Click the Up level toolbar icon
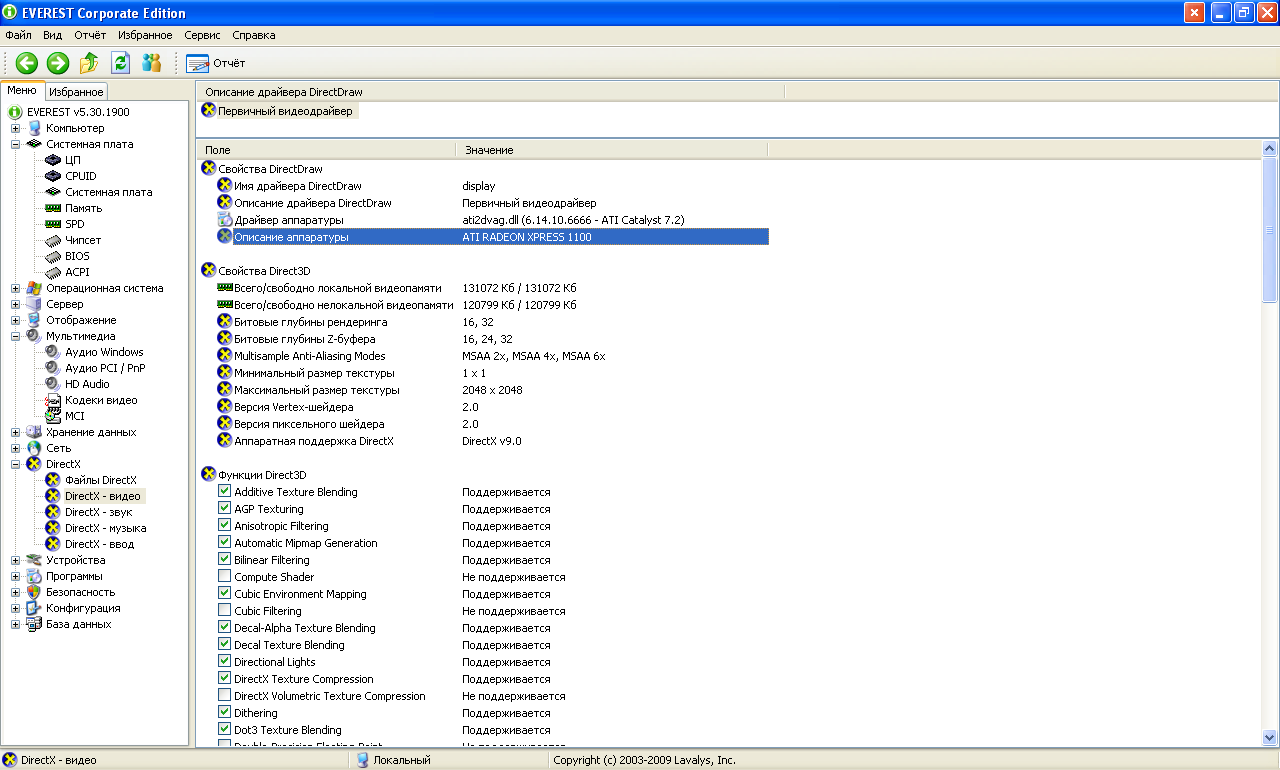Screen dimensions: 1280x770 coord(89,63)
